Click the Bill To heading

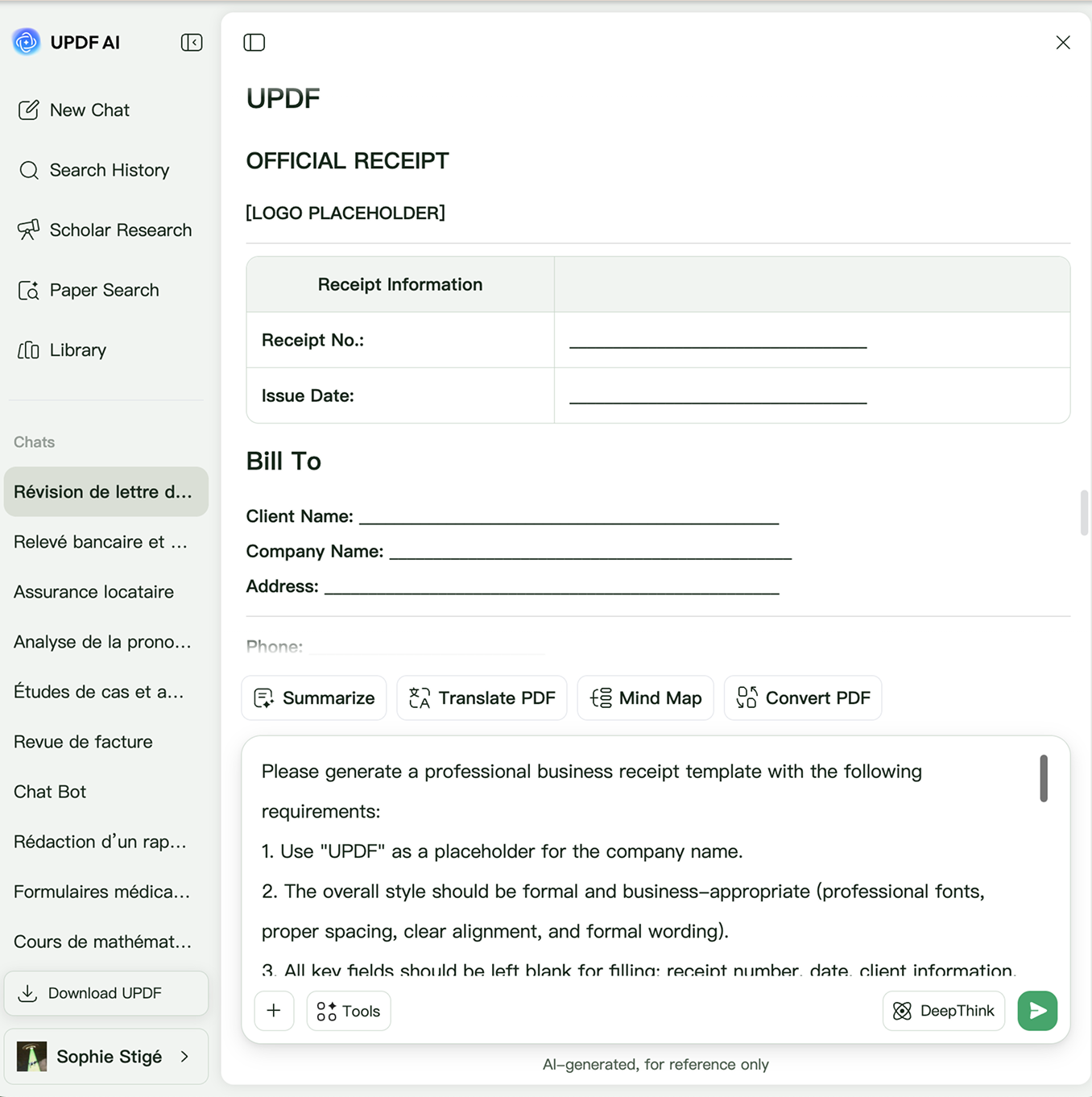coord(283,461)
